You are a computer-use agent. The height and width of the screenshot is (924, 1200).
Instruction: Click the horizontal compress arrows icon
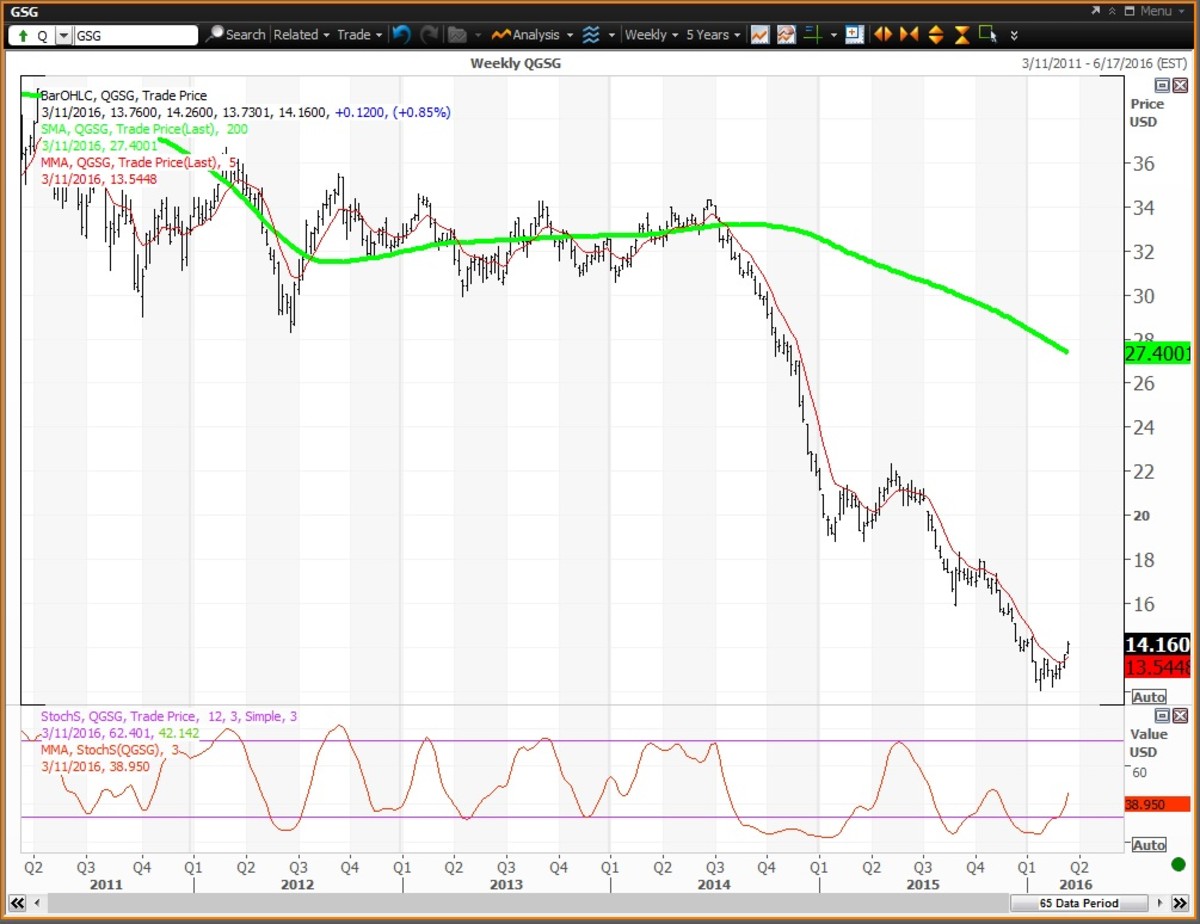908,35
